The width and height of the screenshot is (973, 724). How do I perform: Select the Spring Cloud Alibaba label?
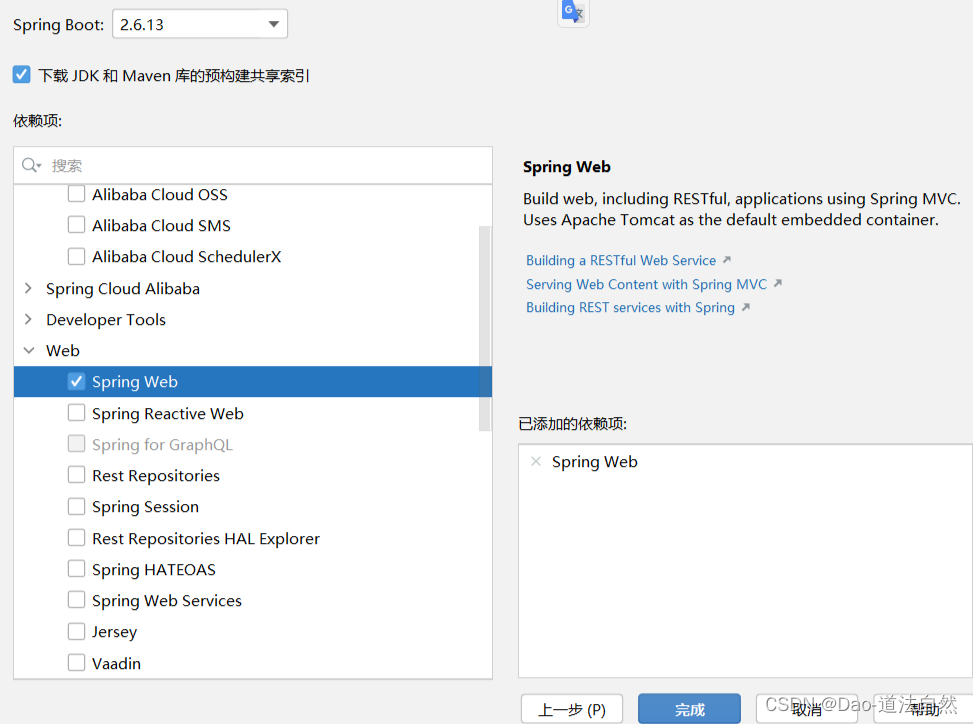pyautogui.click(x=122, y=288)
